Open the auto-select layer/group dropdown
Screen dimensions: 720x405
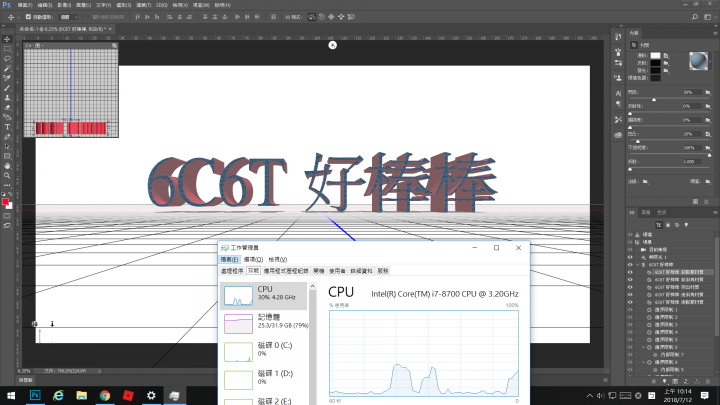click(x=69, y=17)
